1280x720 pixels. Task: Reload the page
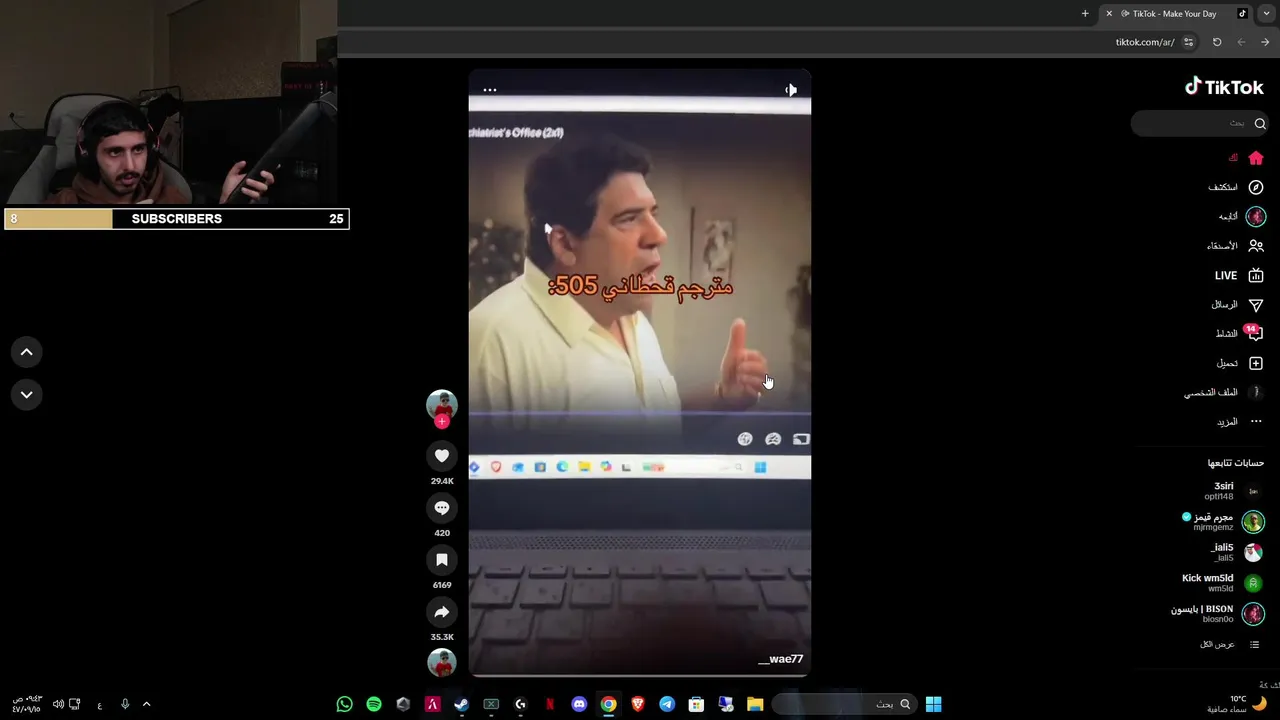pos(1217,42)
